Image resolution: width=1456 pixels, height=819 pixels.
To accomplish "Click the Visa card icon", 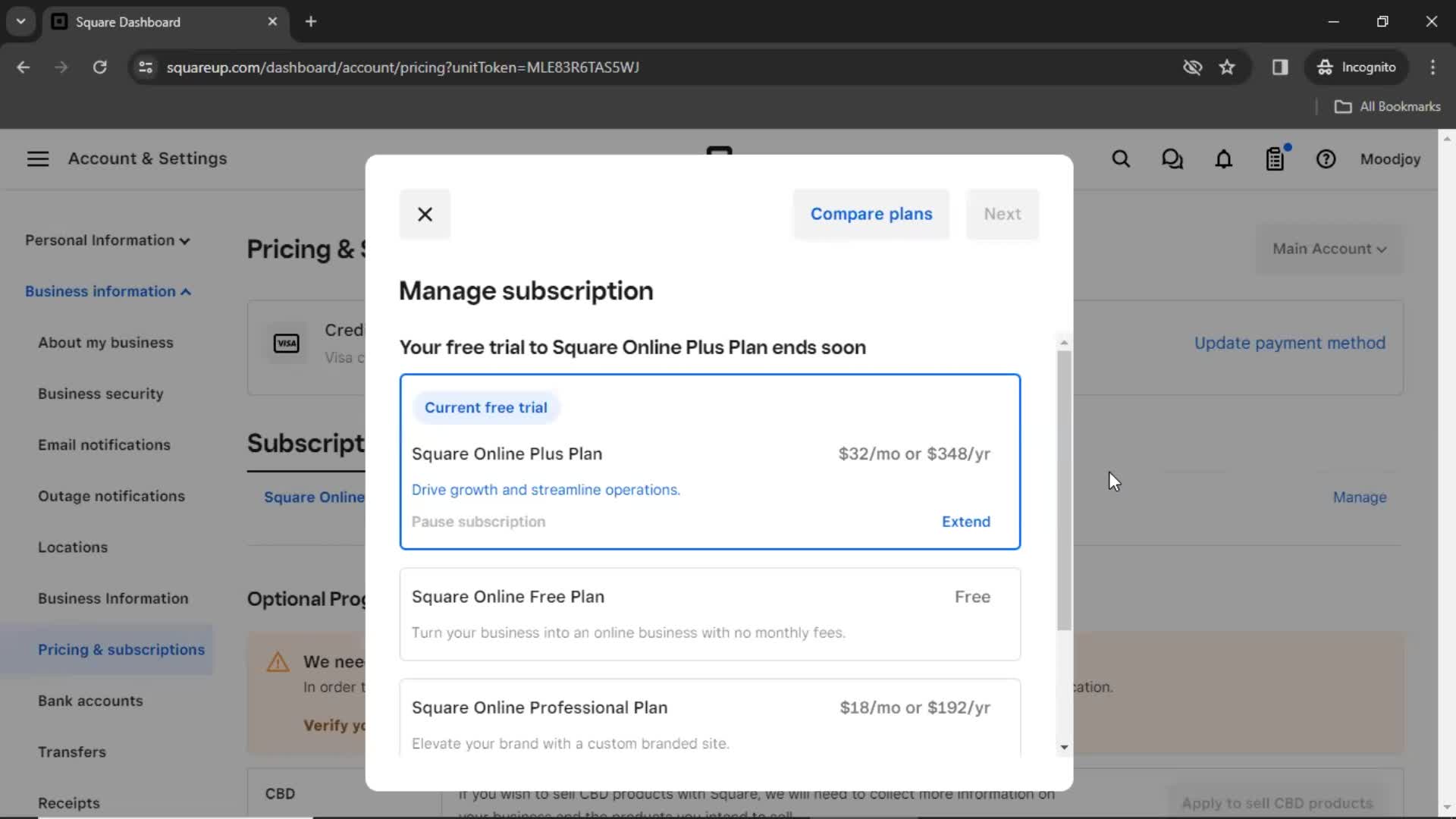I will (x=286, y=344).
